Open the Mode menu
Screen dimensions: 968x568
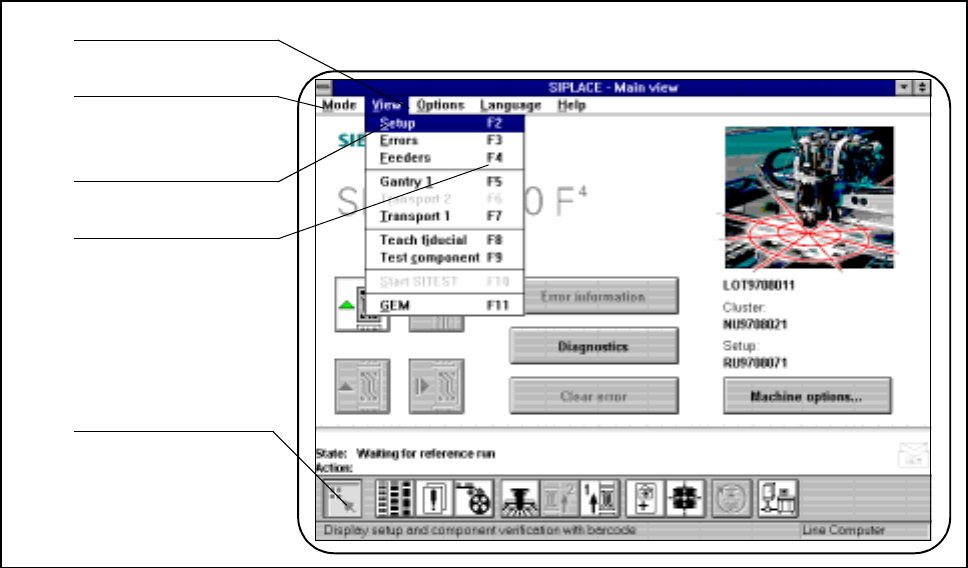point(340,105)
